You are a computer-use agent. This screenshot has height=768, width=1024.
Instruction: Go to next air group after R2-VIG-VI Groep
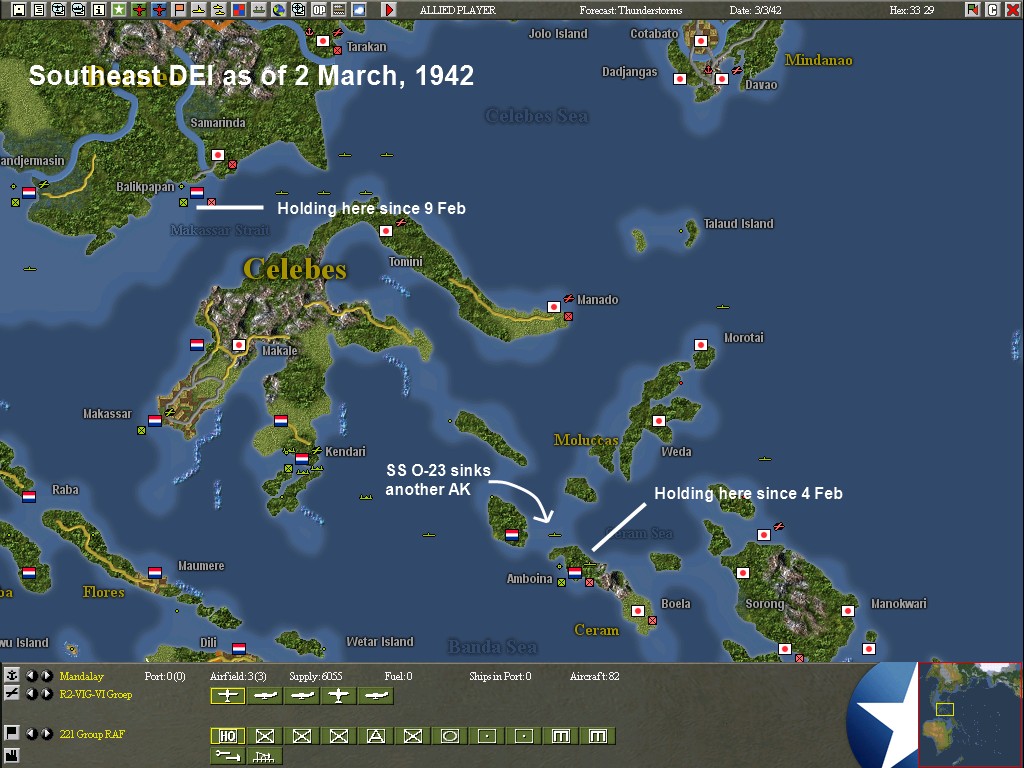point(46,694)
